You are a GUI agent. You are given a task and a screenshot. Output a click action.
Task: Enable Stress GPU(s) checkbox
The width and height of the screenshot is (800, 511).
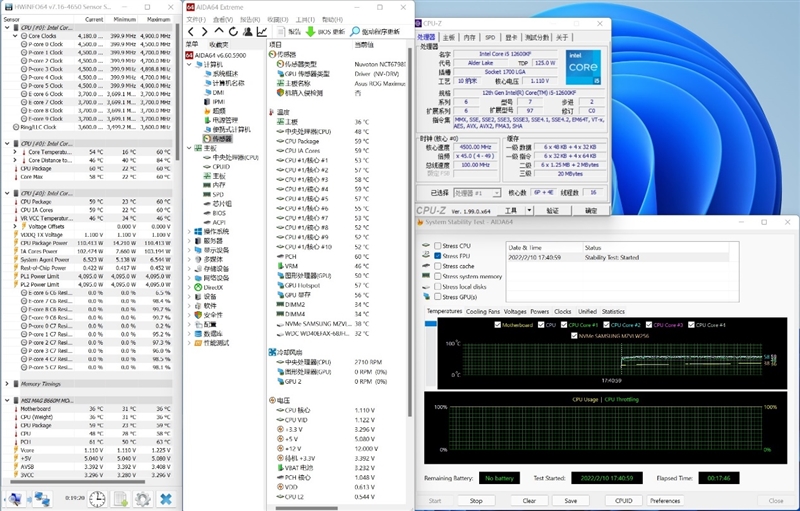pyautogui.click(x=437, y=297)
